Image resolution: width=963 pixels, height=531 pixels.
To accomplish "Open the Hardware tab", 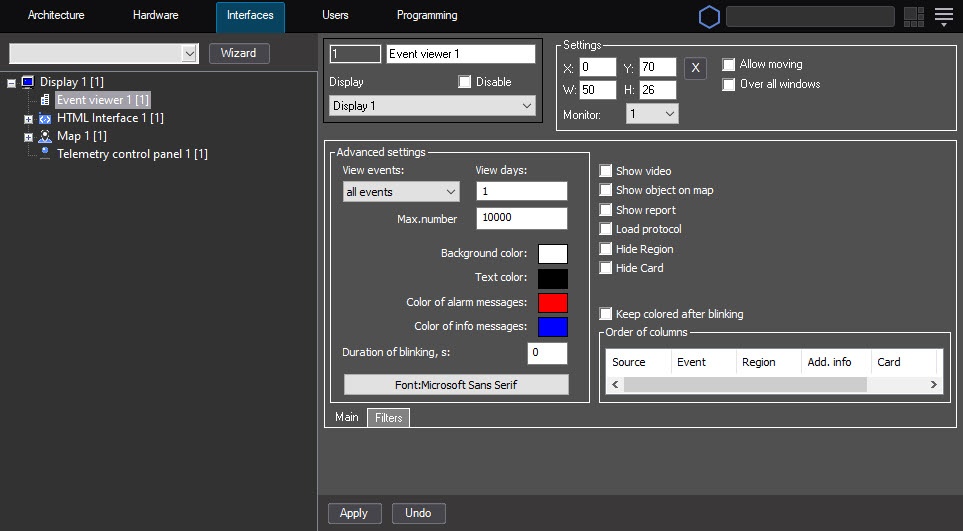I will click(x=155, y=16).
